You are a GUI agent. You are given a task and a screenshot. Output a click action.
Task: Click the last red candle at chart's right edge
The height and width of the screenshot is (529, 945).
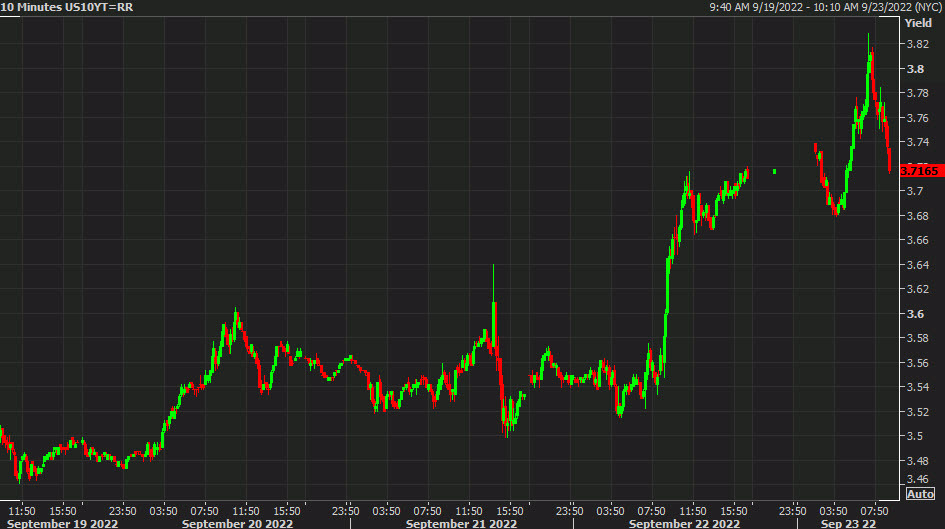point(889,158)
